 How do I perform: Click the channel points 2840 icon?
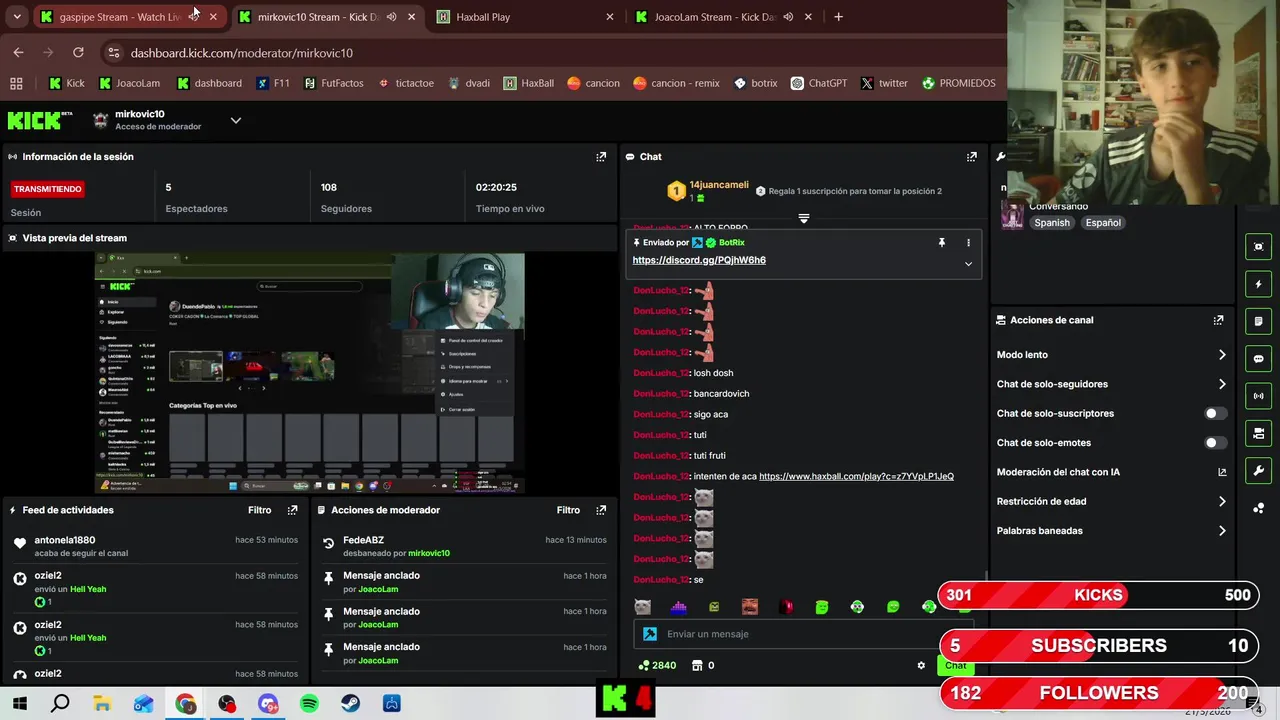click(x=643, y=665)
